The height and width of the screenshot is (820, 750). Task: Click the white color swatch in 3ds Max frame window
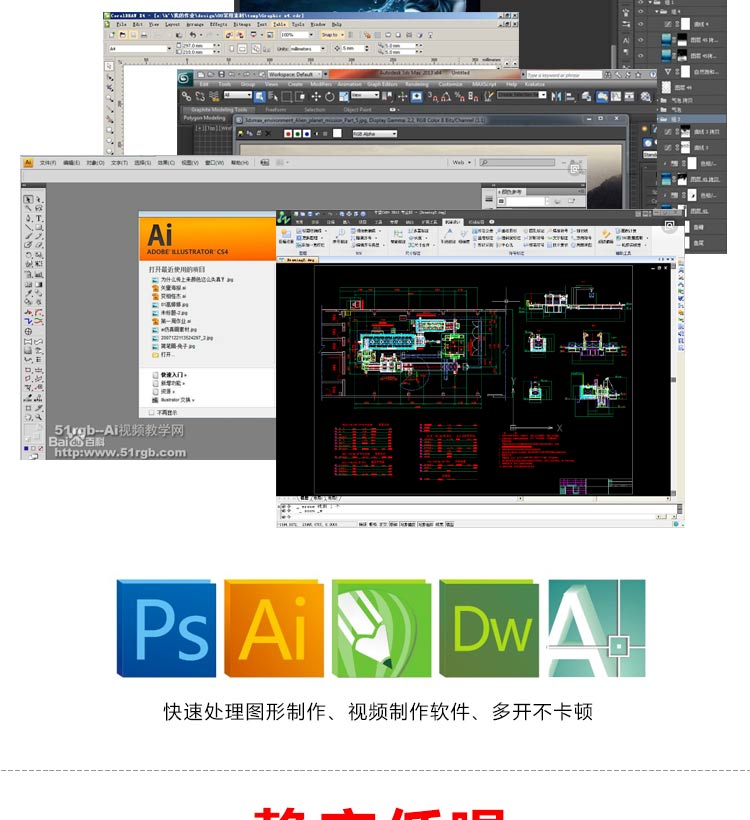coord(337,134)
